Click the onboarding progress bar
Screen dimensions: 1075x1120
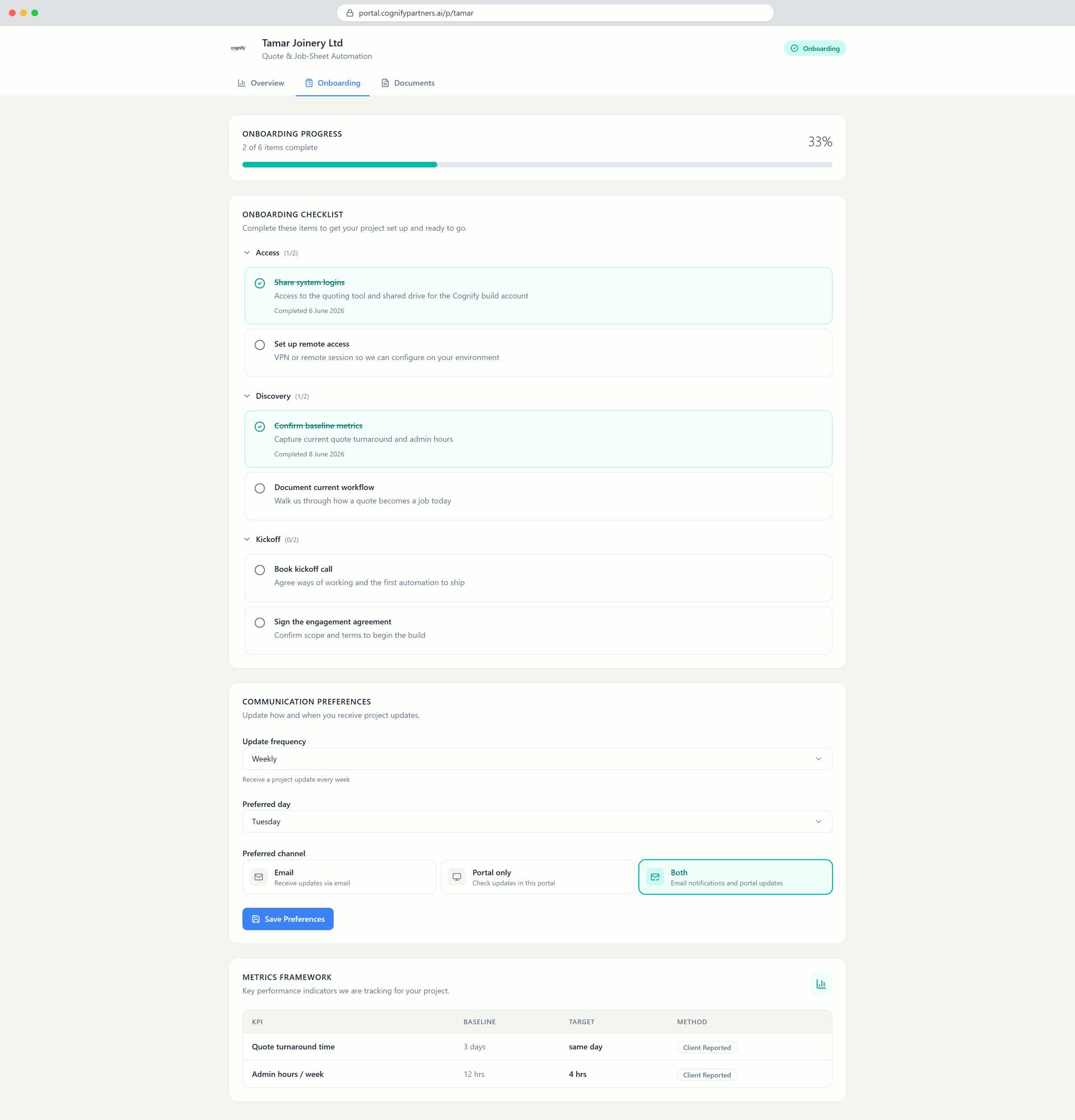coord(537,165)
